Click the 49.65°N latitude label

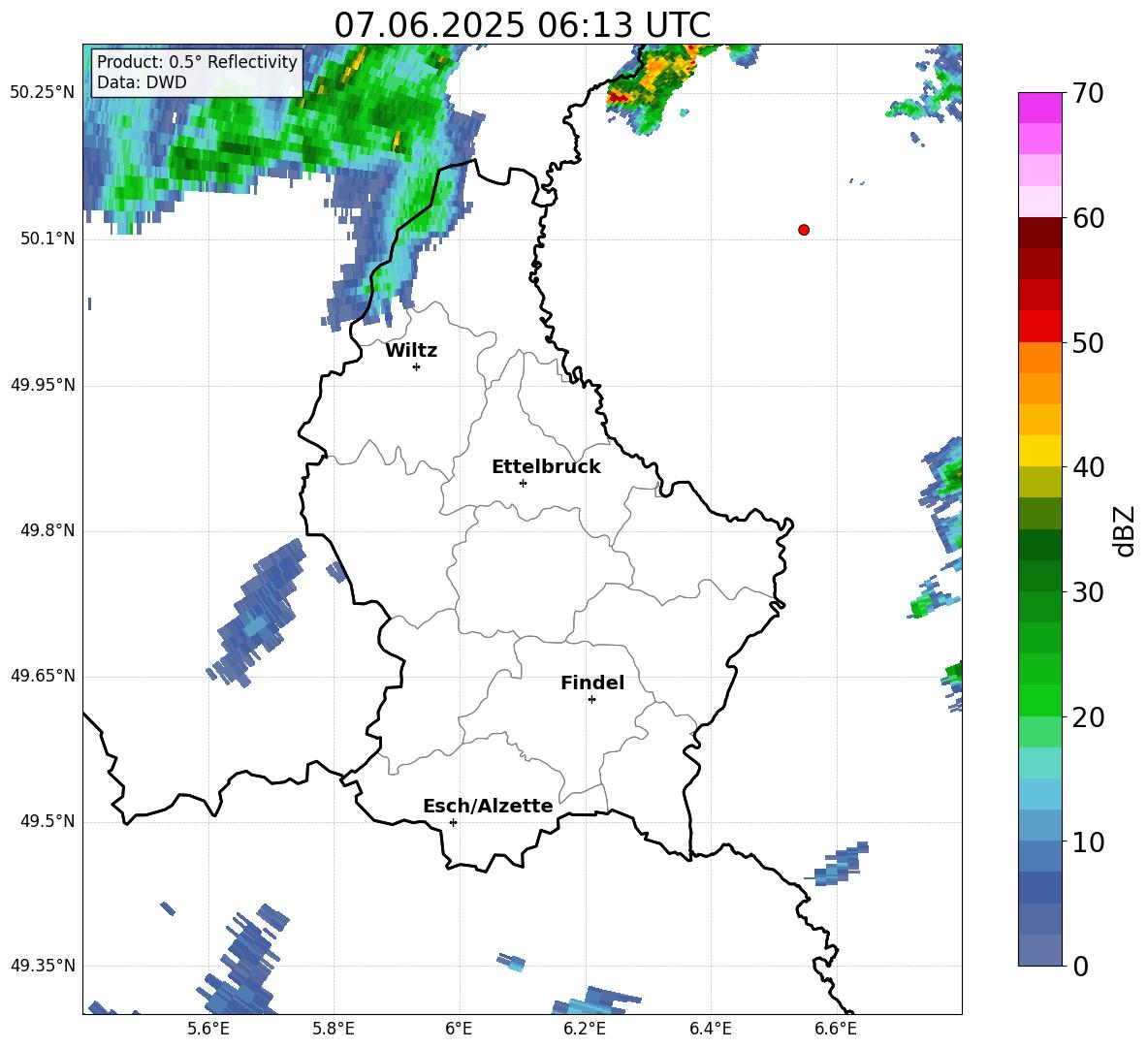point(43,676)
